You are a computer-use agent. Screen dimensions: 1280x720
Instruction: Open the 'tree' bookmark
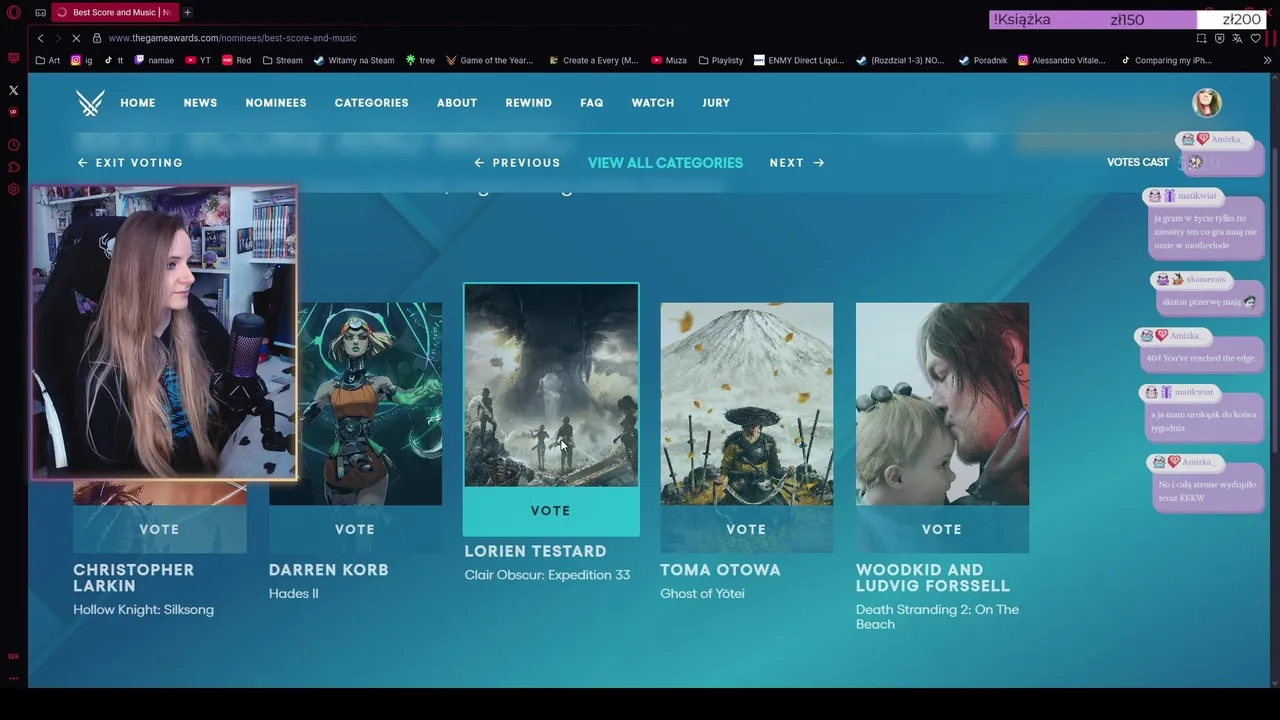click(x=420, y=60)
